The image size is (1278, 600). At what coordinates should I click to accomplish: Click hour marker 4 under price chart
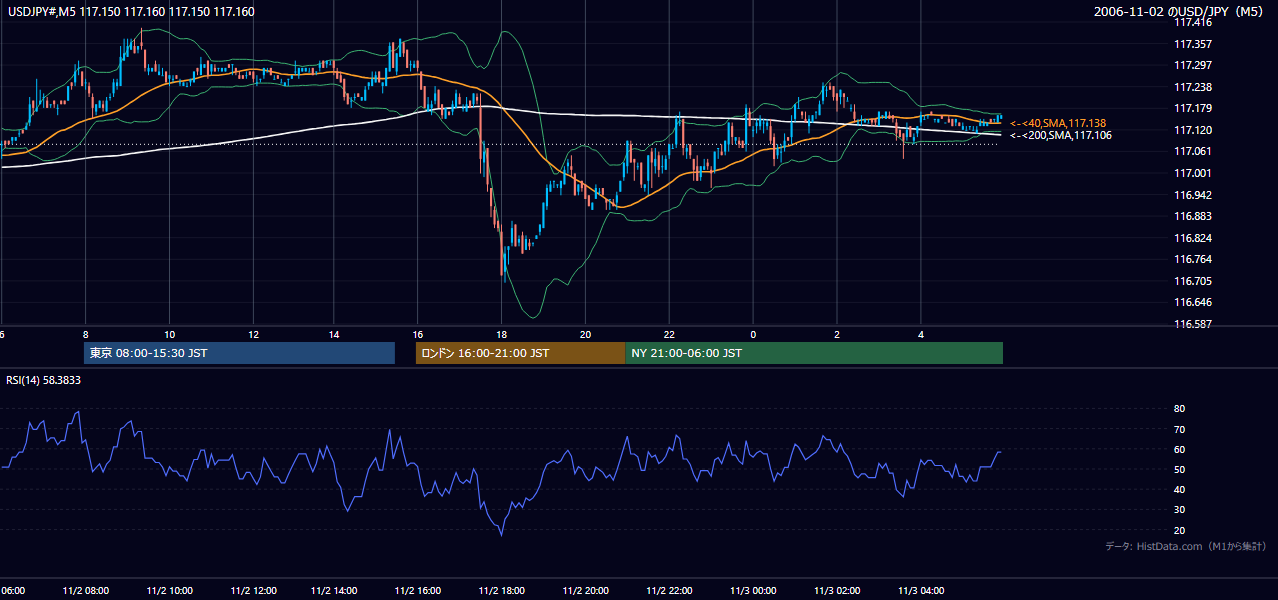(x=921, y=335)
